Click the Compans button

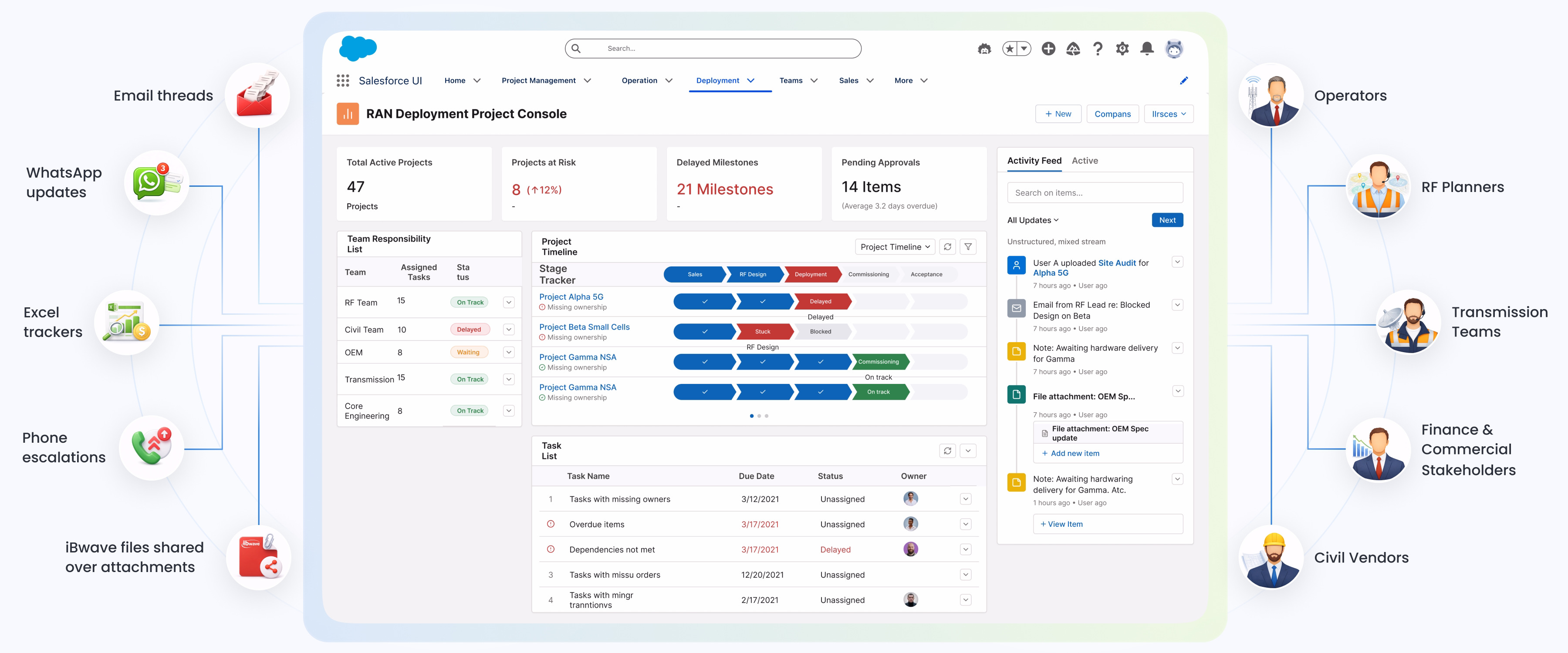point(1112,114)
